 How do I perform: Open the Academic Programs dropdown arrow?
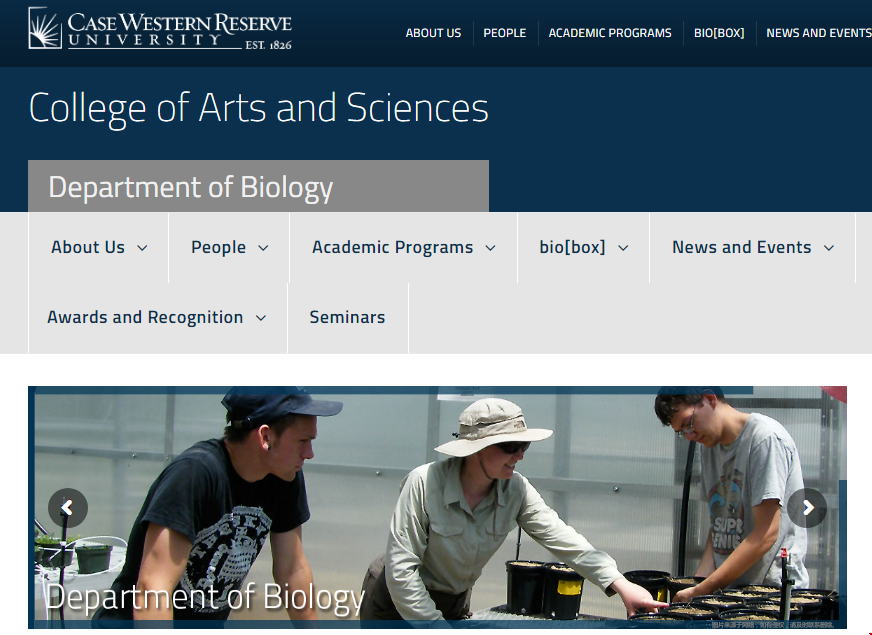click(x=490, y=248)
